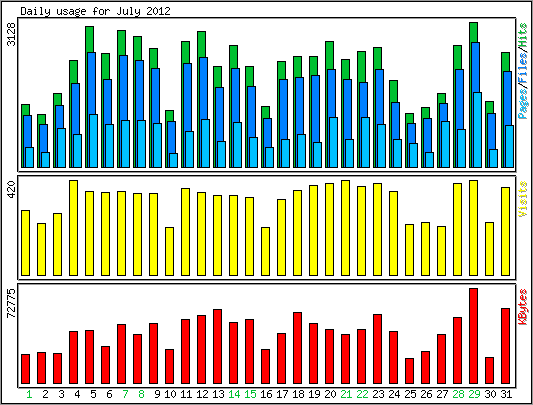533x405 pixels.
Task: Select day label 31 on the x-axis
Action: coord(506,394)
